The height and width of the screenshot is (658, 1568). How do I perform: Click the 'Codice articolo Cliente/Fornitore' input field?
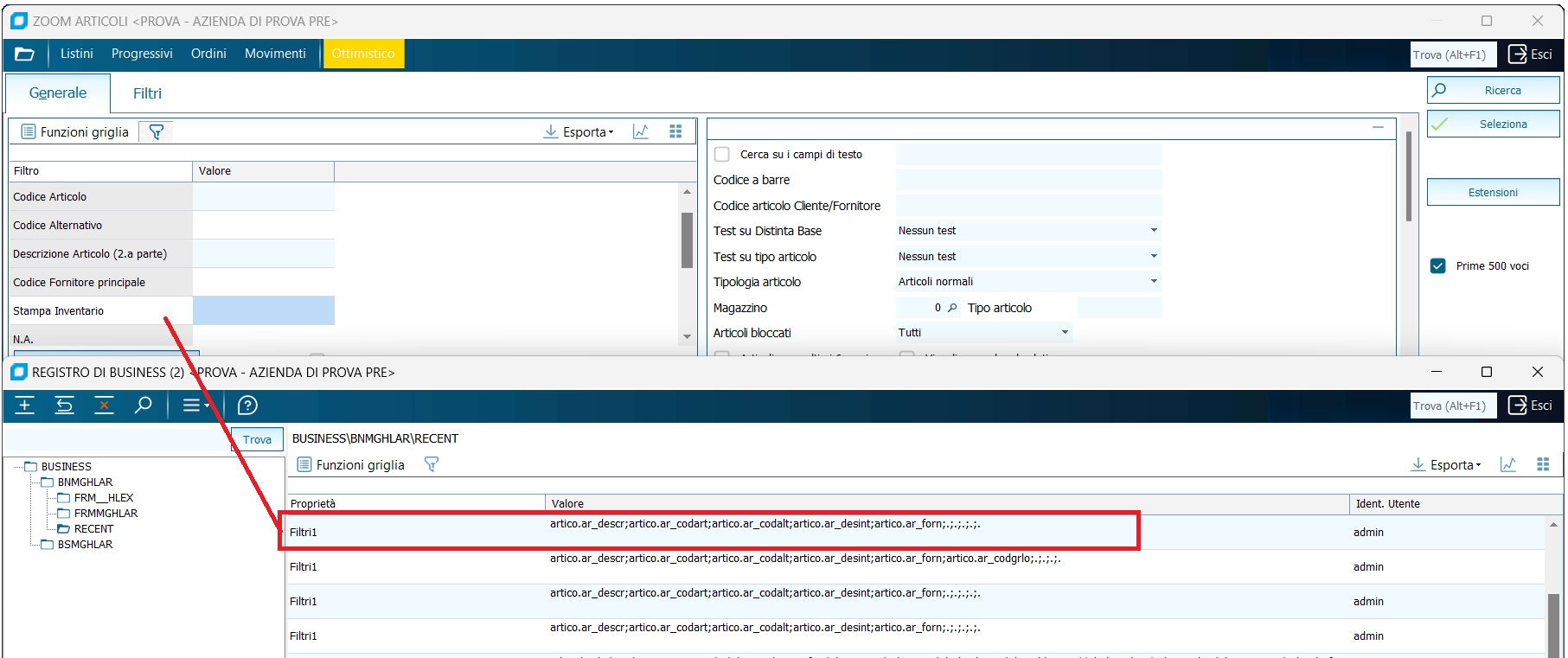coord(1028,206)
